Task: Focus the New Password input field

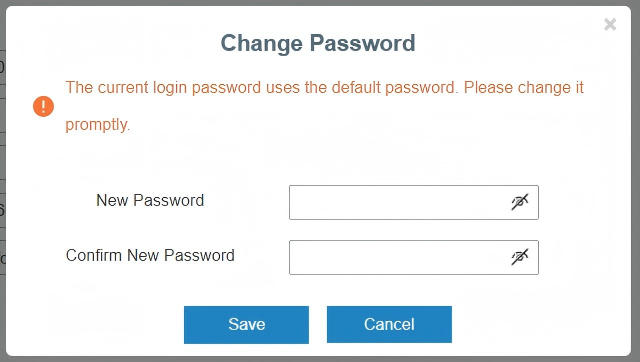Action: [x=413, y=202]
